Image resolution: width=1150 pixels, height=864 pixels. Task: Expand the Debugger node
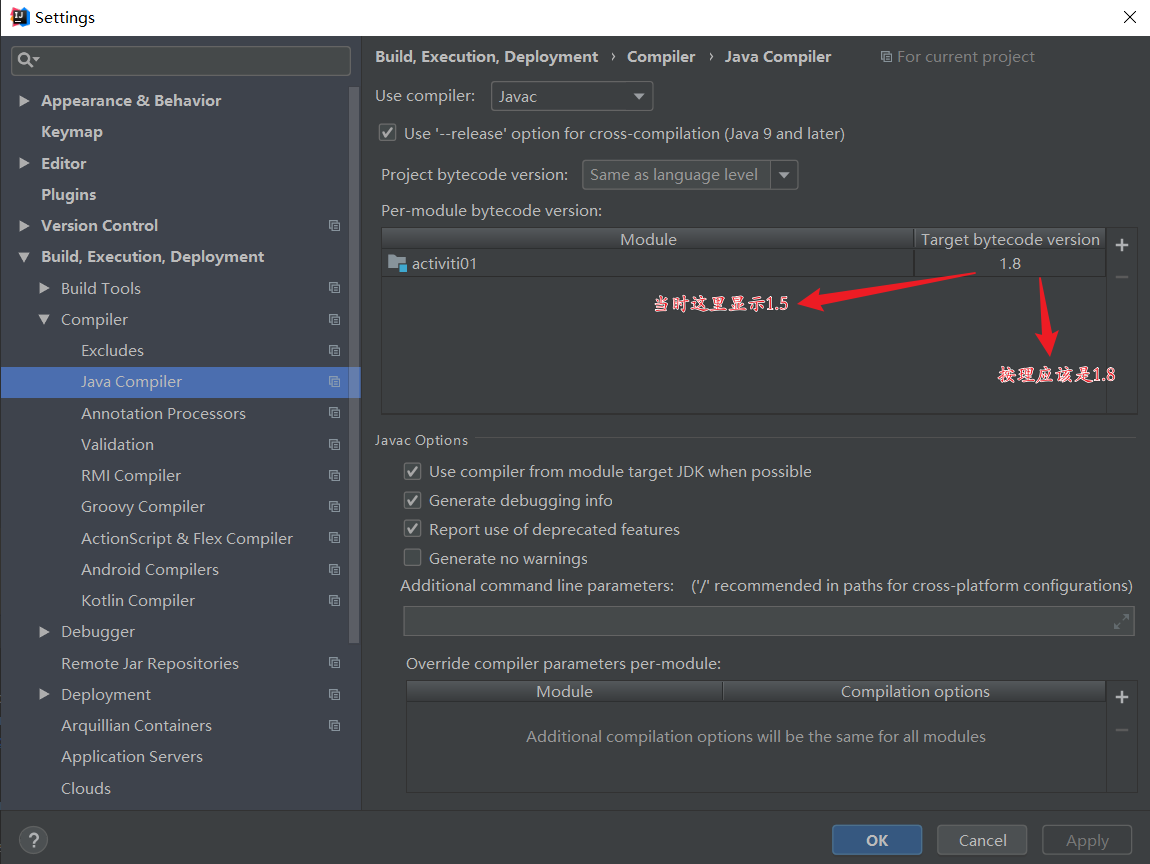point(44,631)
